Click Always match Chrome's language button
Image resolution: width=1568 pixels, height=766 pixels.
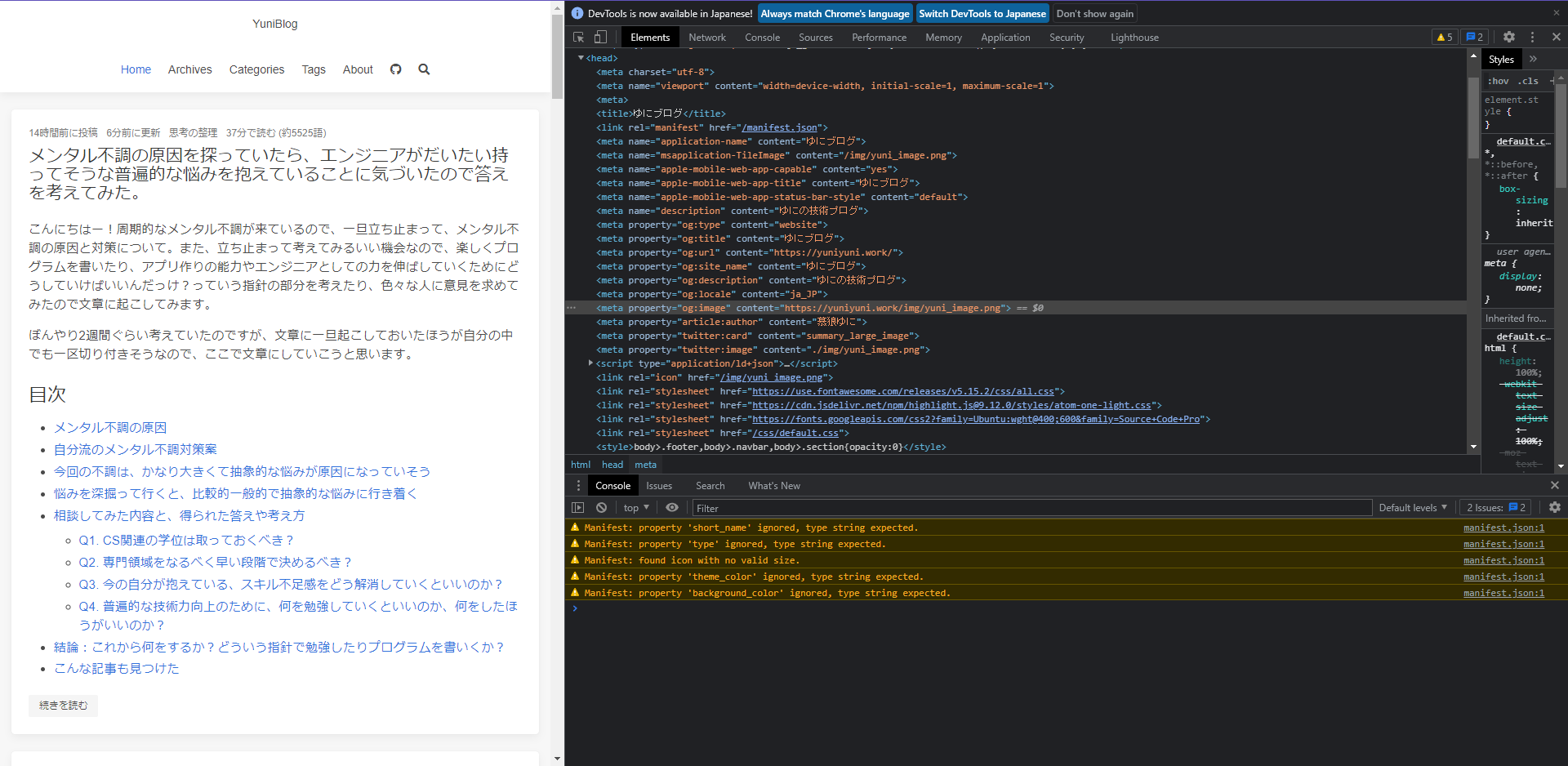pyautogui.click(x=835, y=13)
